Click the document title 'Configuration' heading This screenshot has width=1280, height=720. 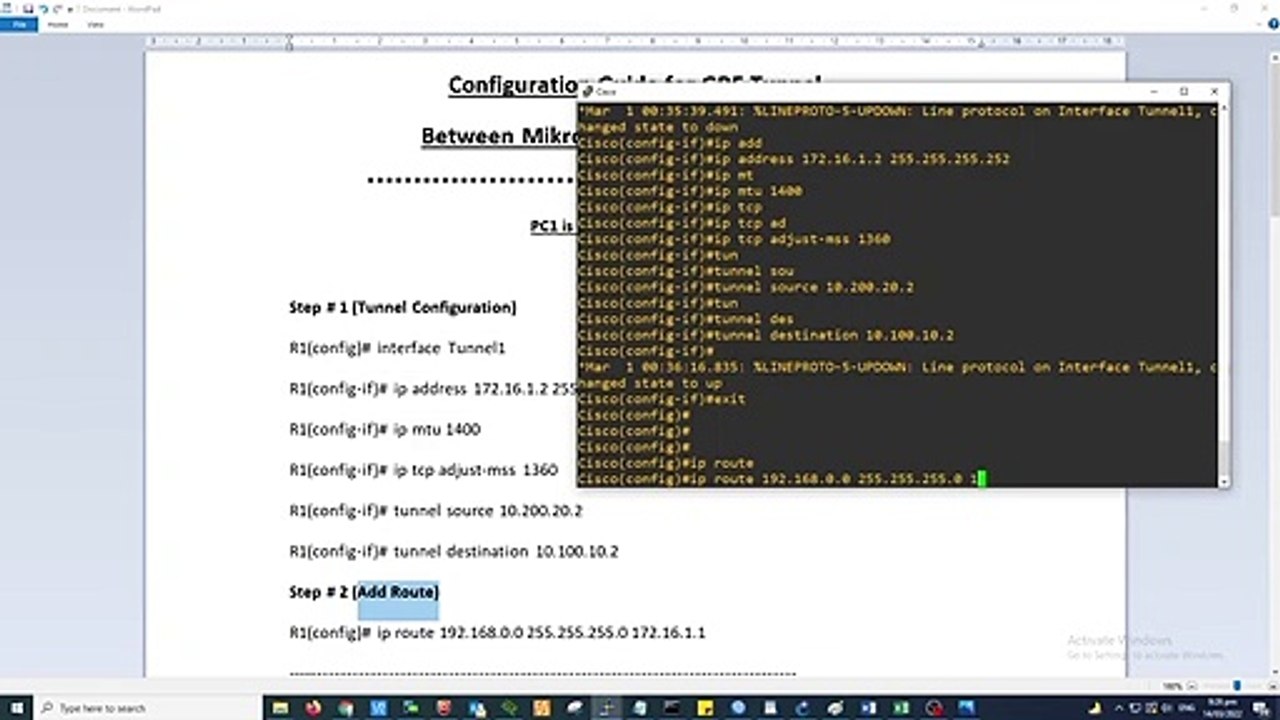click(512, 85)
